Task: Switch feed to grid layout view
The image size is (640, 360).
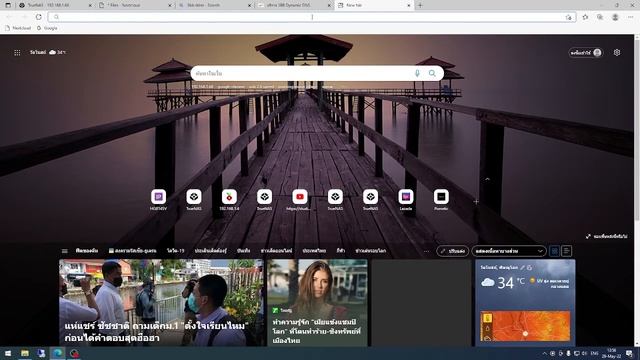Action: coord(554,251)
